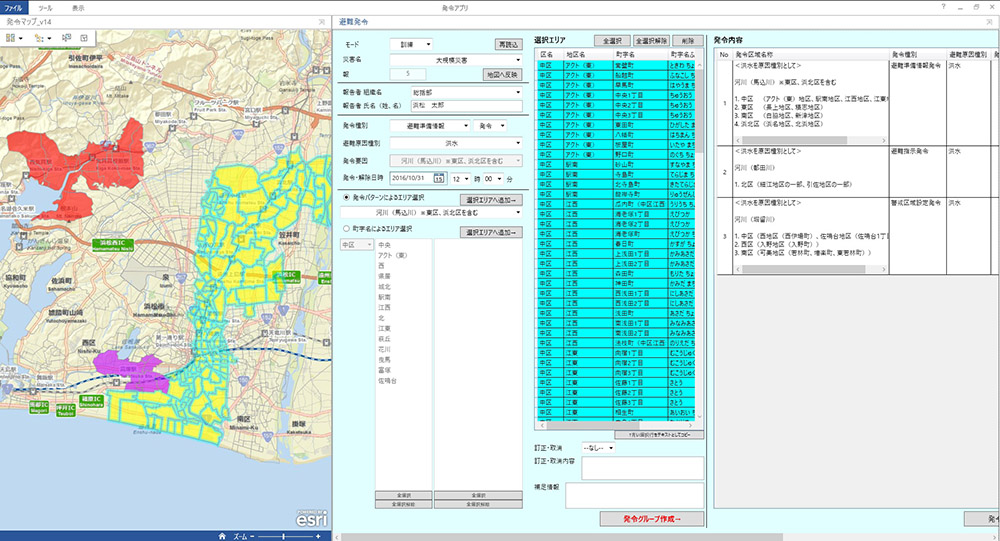Click the 発令グループ作成 button

[x=651, y=518]
